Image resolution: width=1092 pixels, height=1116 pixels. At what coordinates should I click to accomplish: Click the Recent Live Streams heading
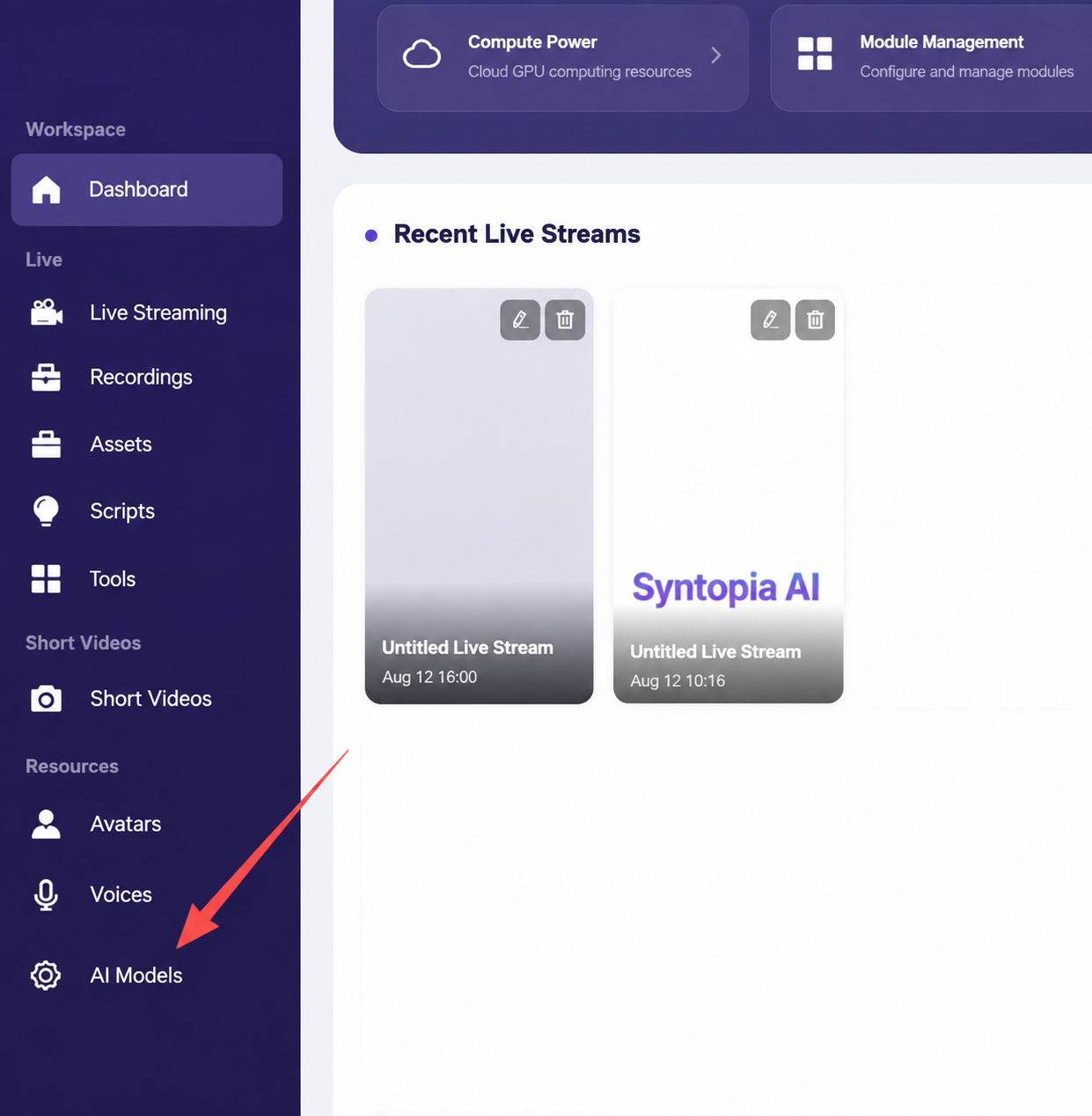pos(517,234)
